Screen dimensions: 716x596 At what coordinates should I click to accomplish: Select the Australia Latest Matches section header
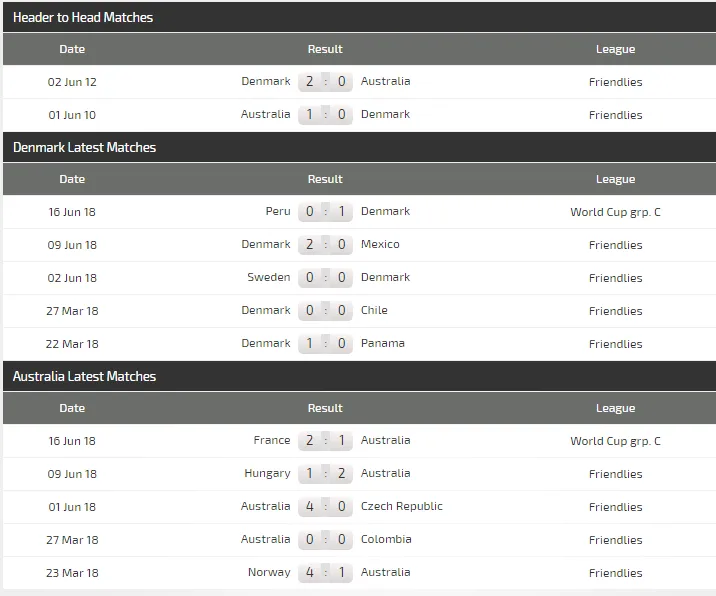click(x=85, y=376)
